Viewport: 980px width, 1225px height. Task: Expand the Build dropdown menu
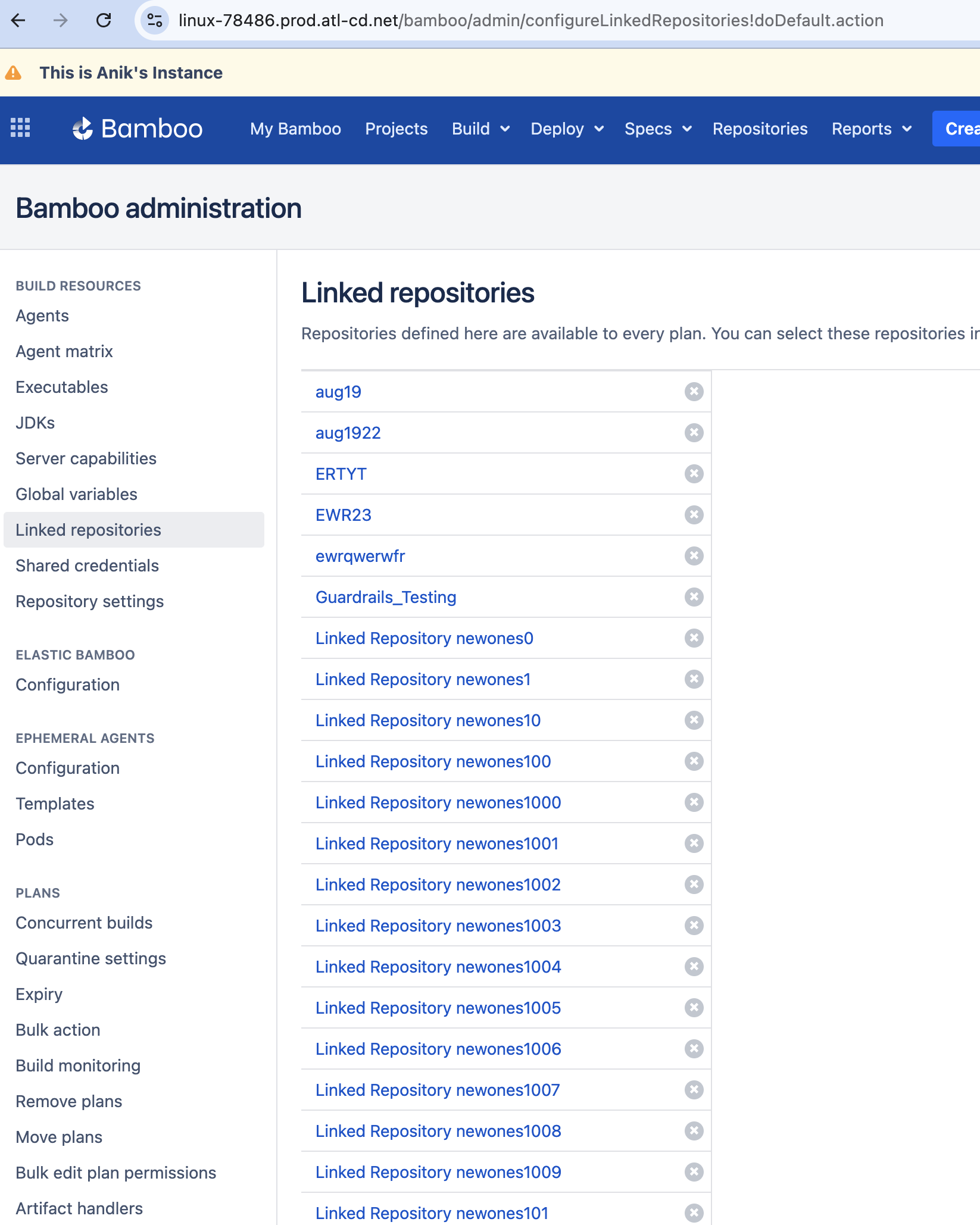(x=480, y=129)
